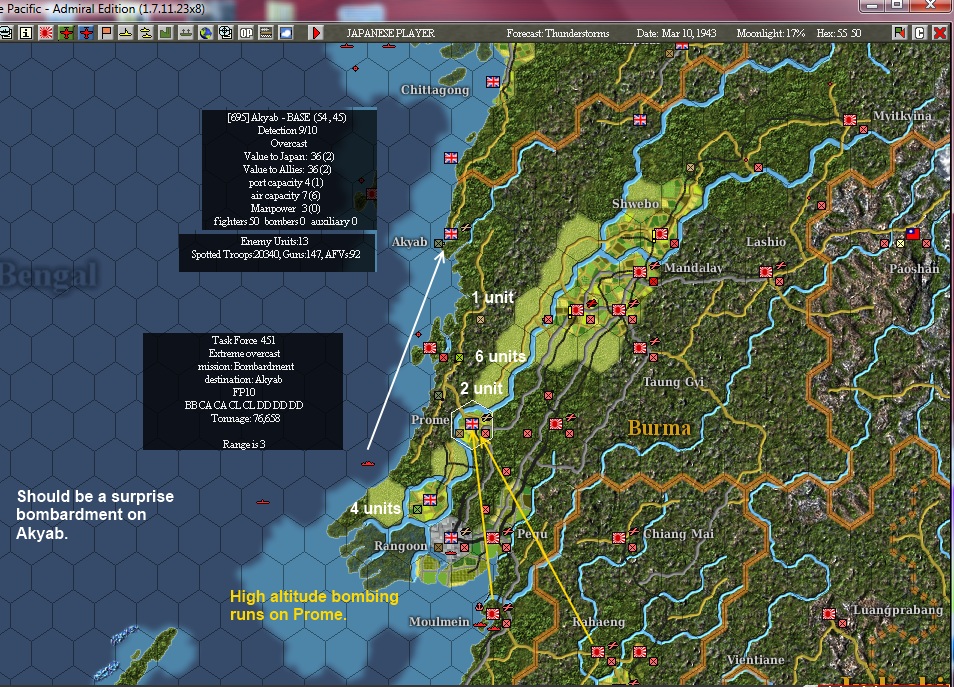This screenshot has width=954, height=687.
Task: Click the red End Turn arrow
Action: point(316,33)
